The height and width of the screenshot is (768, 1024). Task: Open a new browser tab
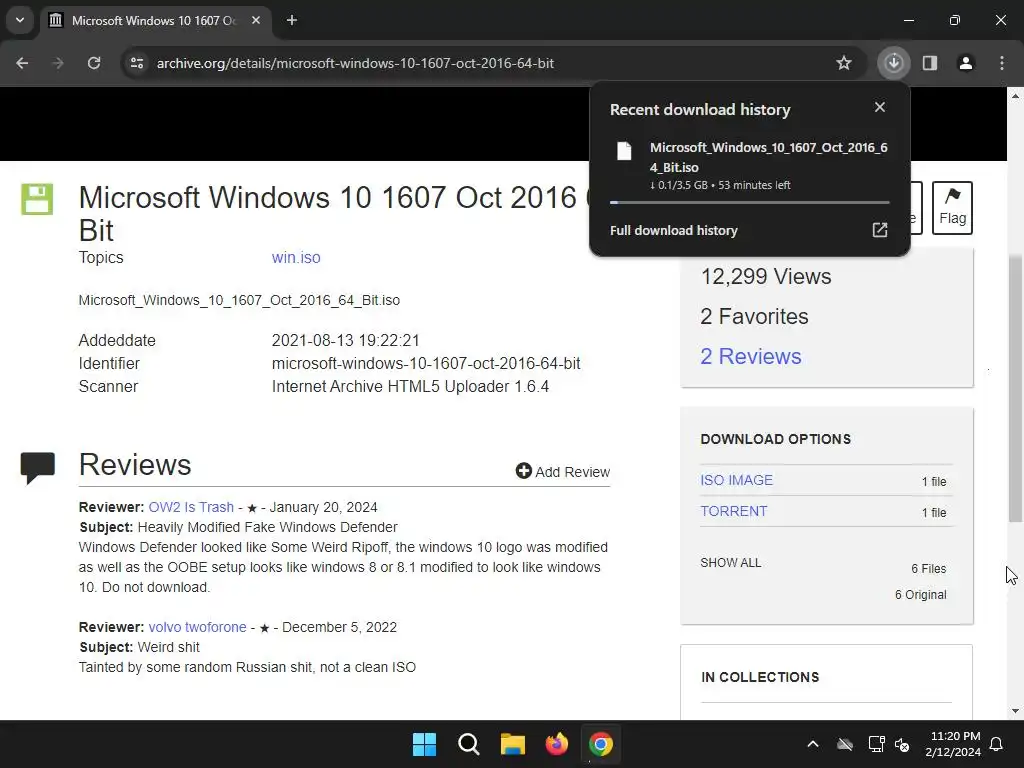click(x=292, y=20)
